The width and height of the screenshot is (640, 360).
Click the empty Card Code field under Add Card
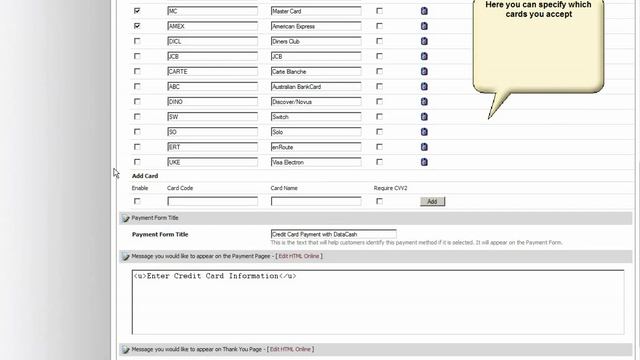(213, 201)
